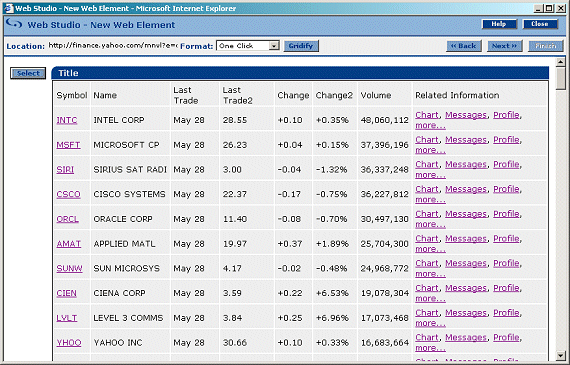Viewport: 570px width, 365px height.
Task: Open the Format dropdown arrow
Action: tap(274, 46)
